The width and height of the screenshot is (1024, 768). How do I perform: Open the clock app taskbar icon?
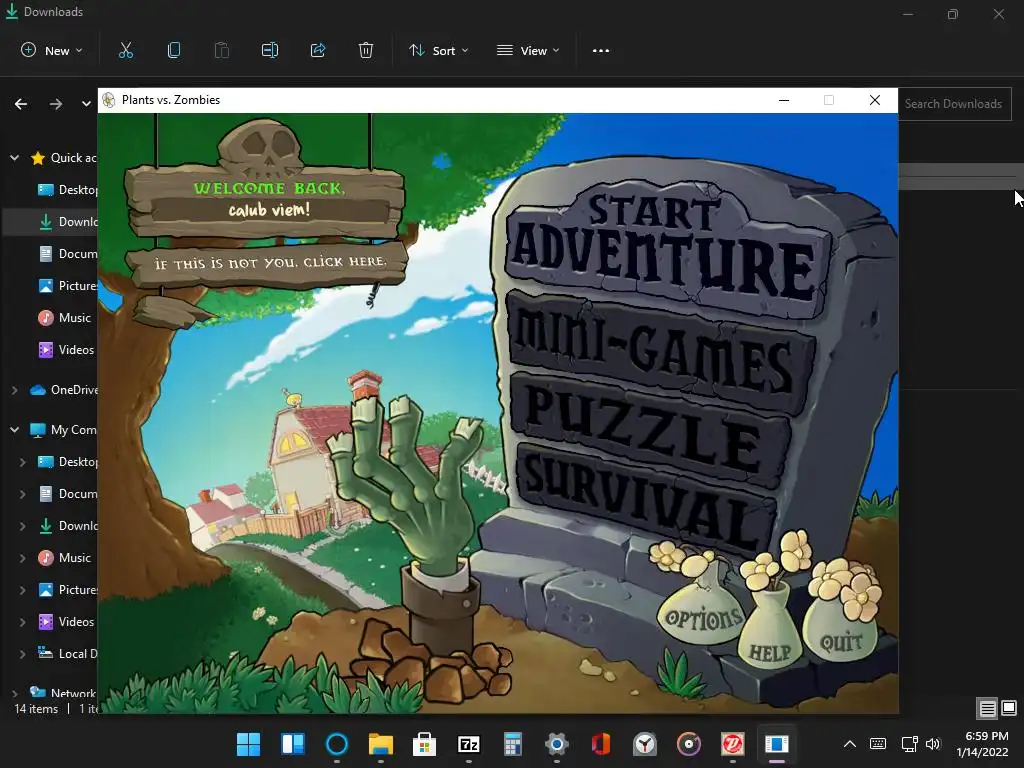[645, 744]
